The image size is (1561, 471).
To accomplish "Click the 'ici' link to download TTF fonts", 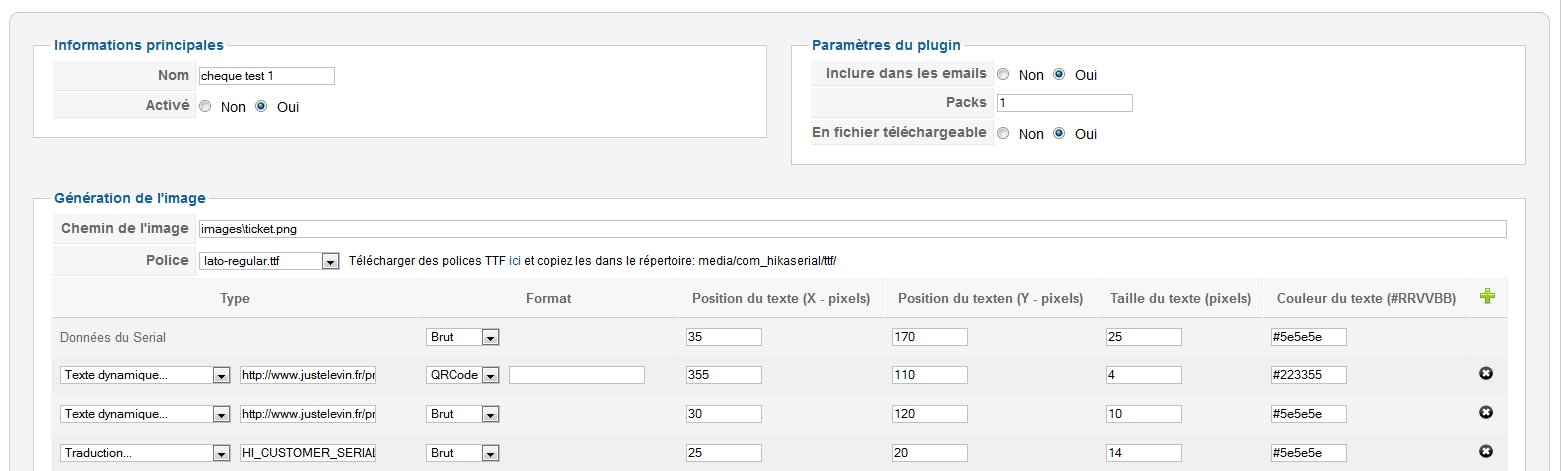I will [x=515, y=261].
